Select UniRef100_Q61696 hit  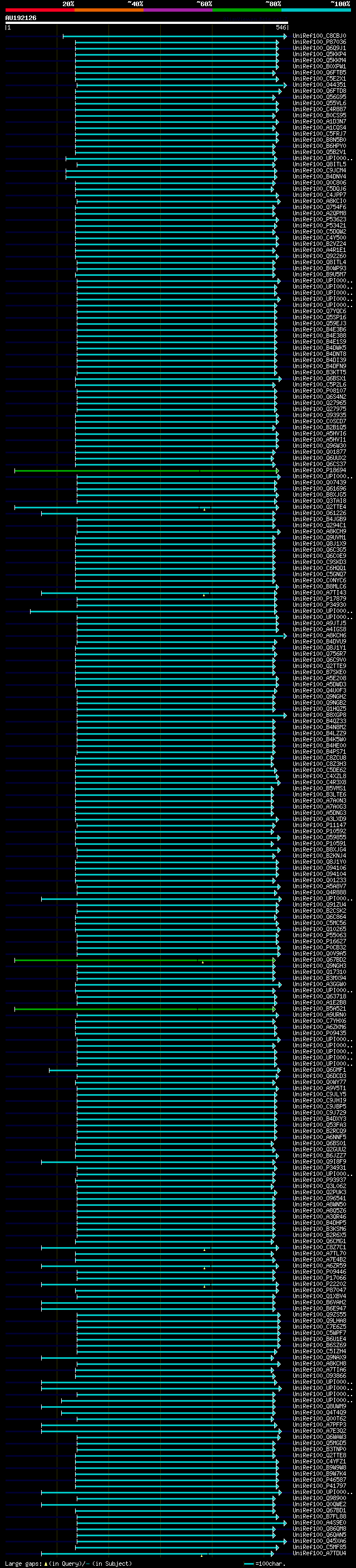319,489
